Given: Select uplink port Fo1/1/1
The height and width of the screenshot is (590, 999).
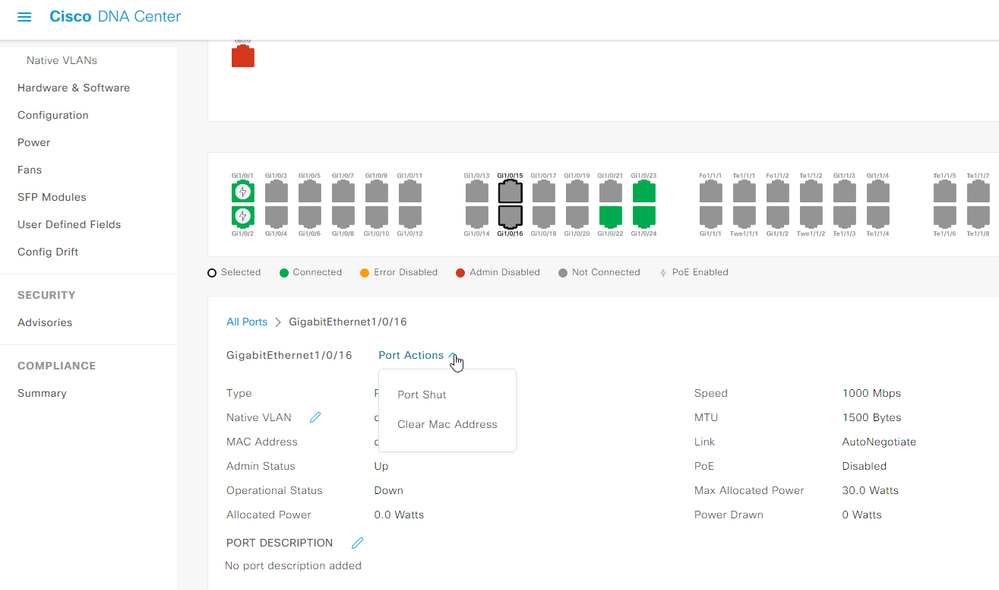Looking at the screenshot, I should click(x=711, y=192).
